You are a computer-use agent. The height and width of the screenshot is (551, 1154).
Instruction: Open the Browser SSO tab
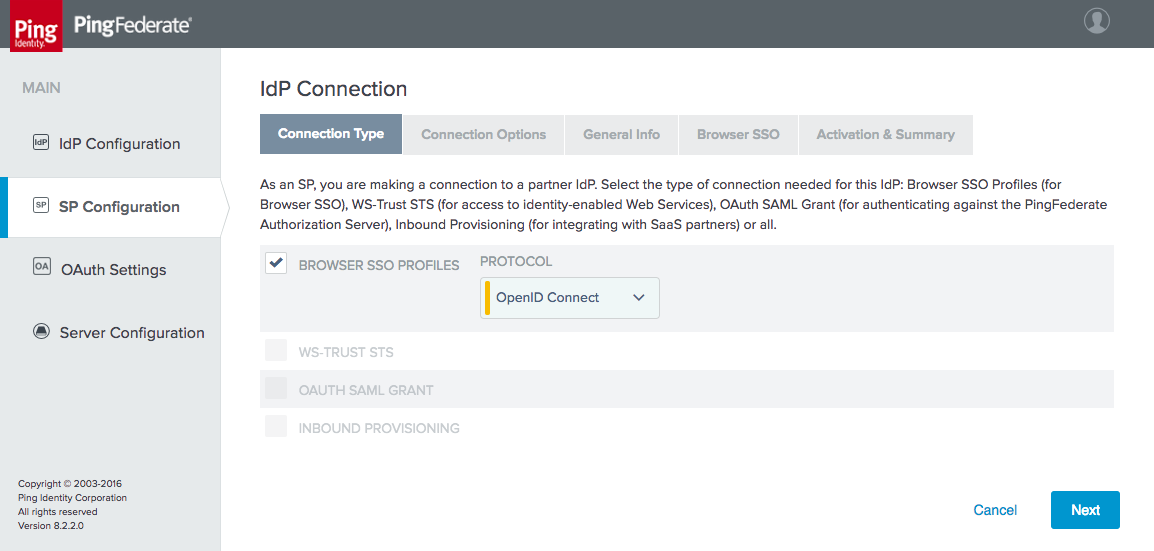tap(738, 135)
